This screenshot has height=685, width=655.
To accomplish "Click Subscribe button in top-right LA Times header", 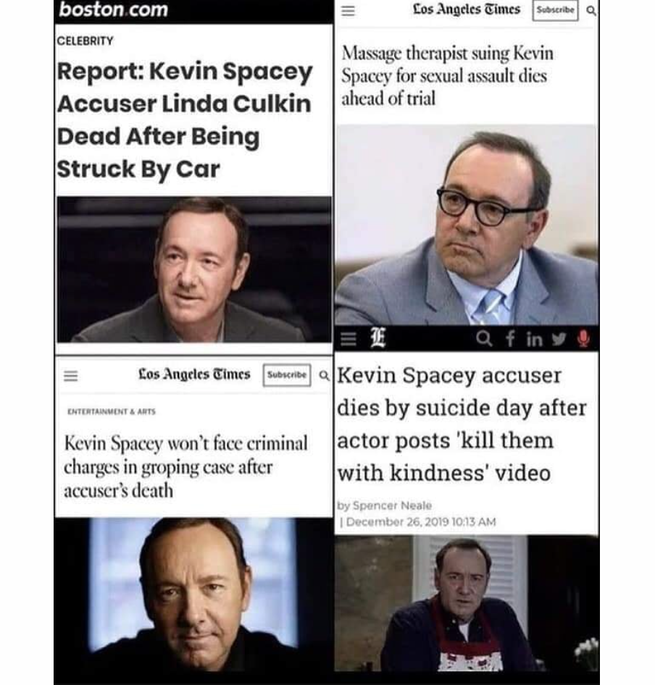I will (555, 10).
